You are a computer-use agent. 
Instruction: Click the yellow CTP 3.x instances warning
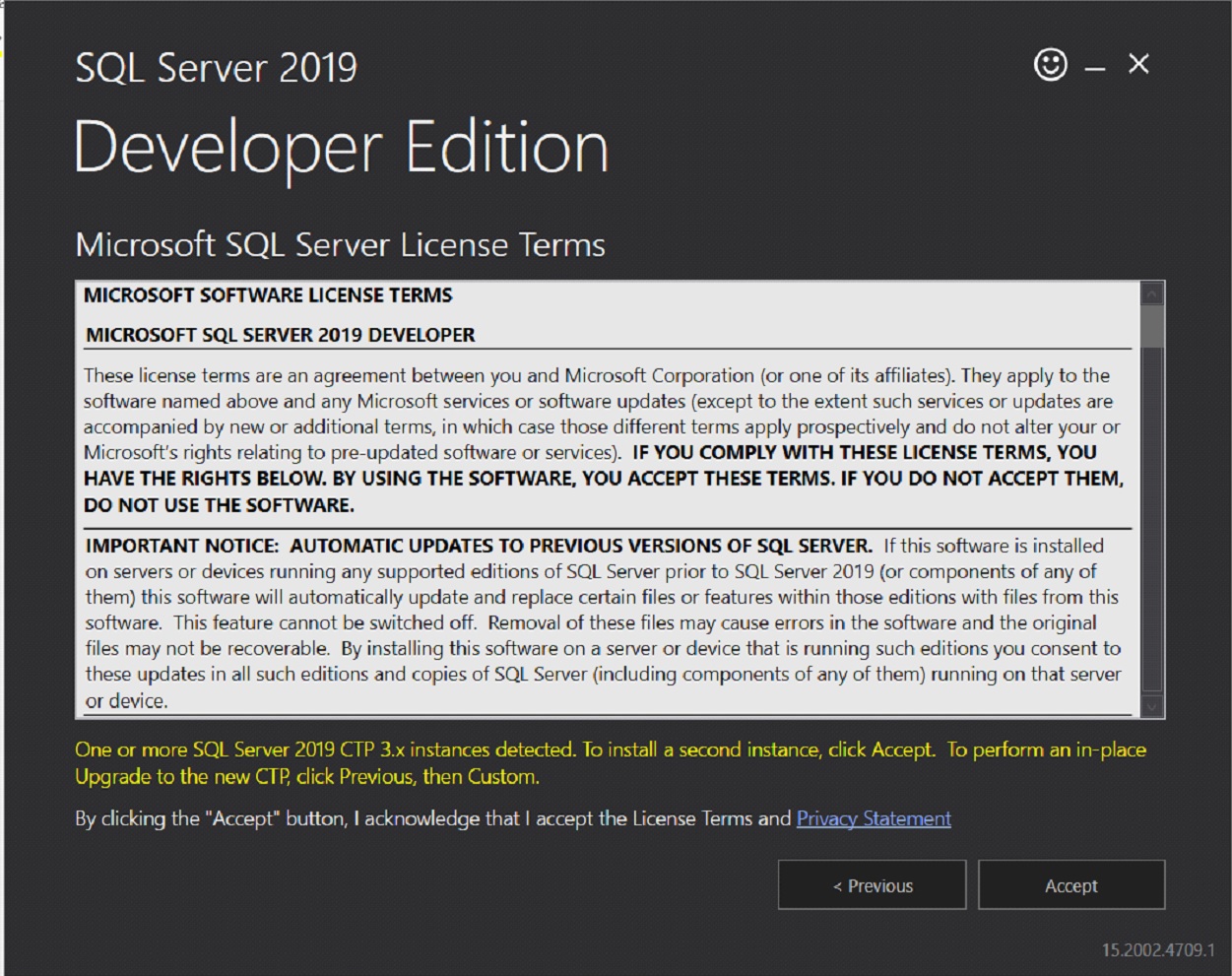[611, 763]
